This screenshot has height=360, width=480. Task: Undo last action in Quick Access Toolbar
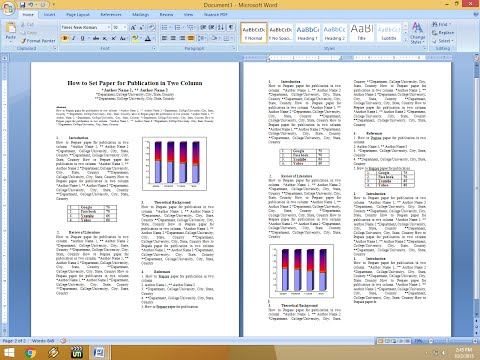[x=32, y=5]
